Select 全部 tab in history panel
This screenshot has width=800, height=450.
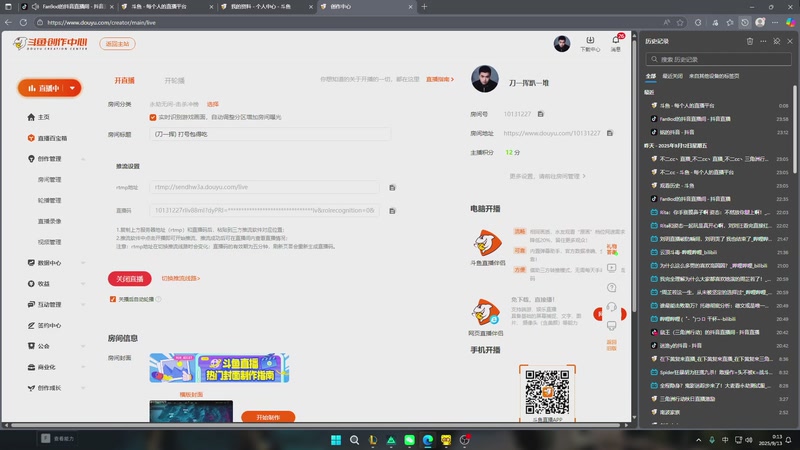(x=651, y=76)
